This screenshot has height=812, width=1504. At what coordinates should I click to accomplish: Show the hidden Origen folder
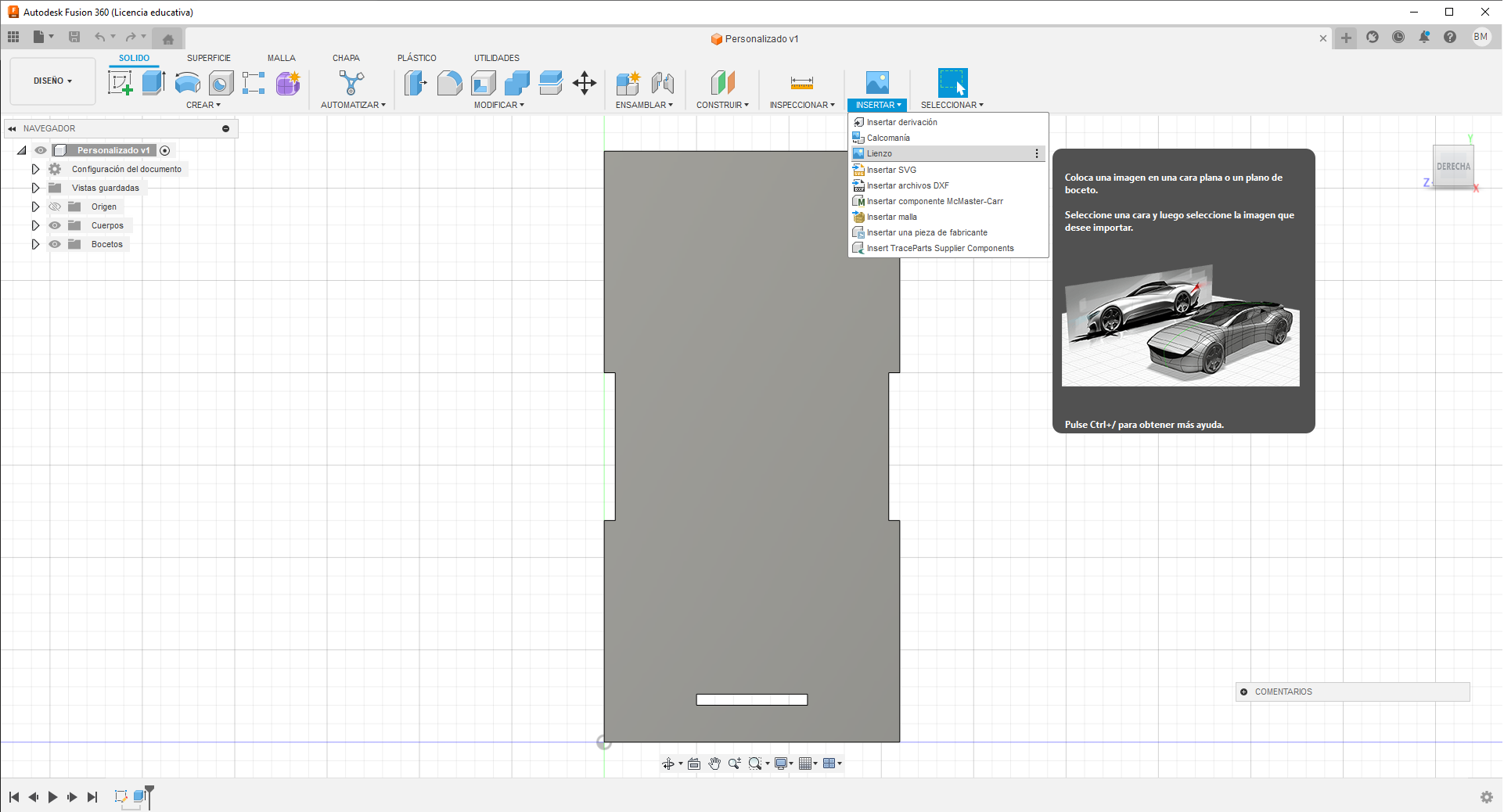point(55,207)
